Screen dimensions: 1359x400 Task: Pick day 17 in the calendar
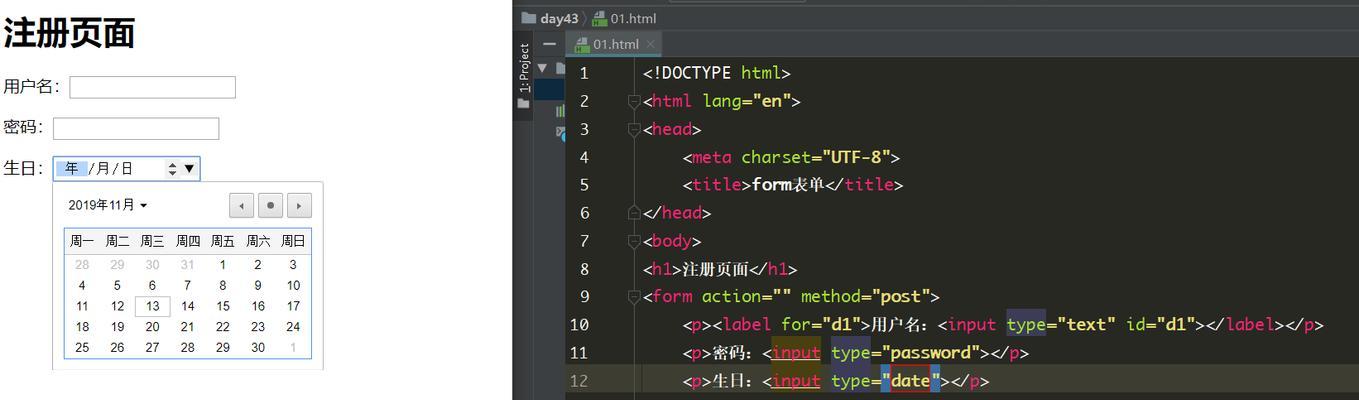(x=293, y=307)
